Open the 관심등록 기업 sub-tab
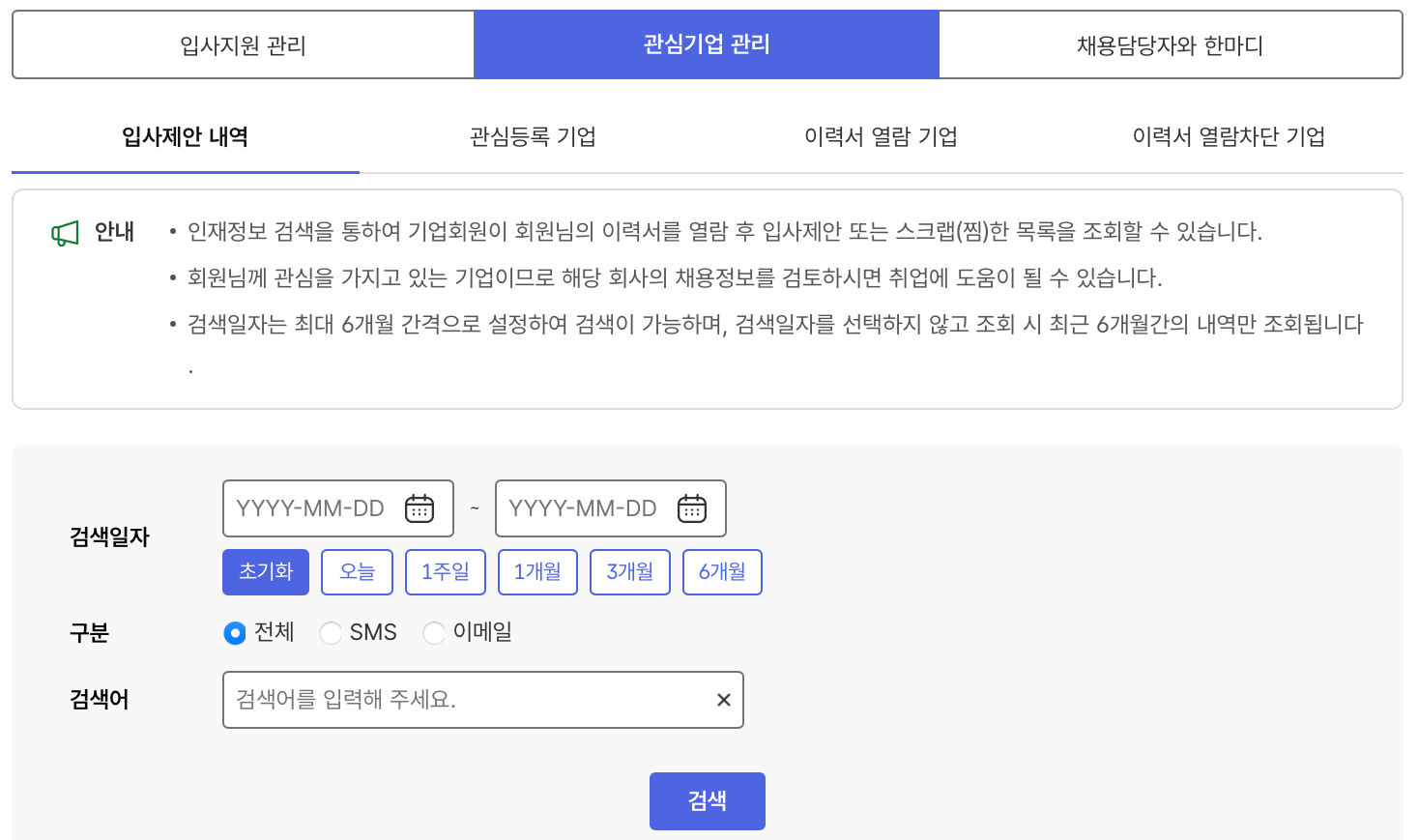 point(532,136)
